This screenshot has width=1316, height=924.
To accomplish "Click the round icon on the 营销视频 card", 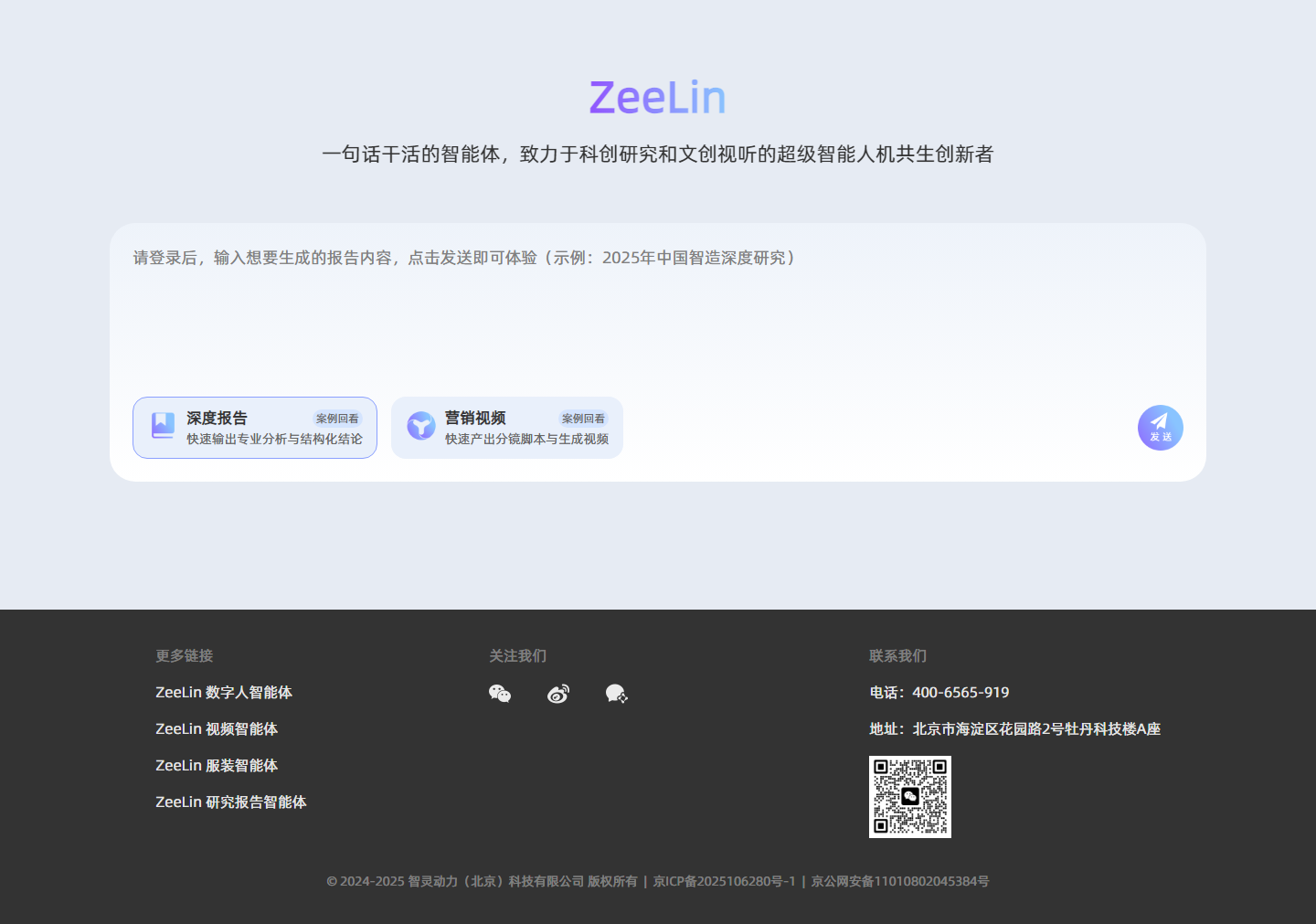I will pyautogui.click(x=420, y=425).
